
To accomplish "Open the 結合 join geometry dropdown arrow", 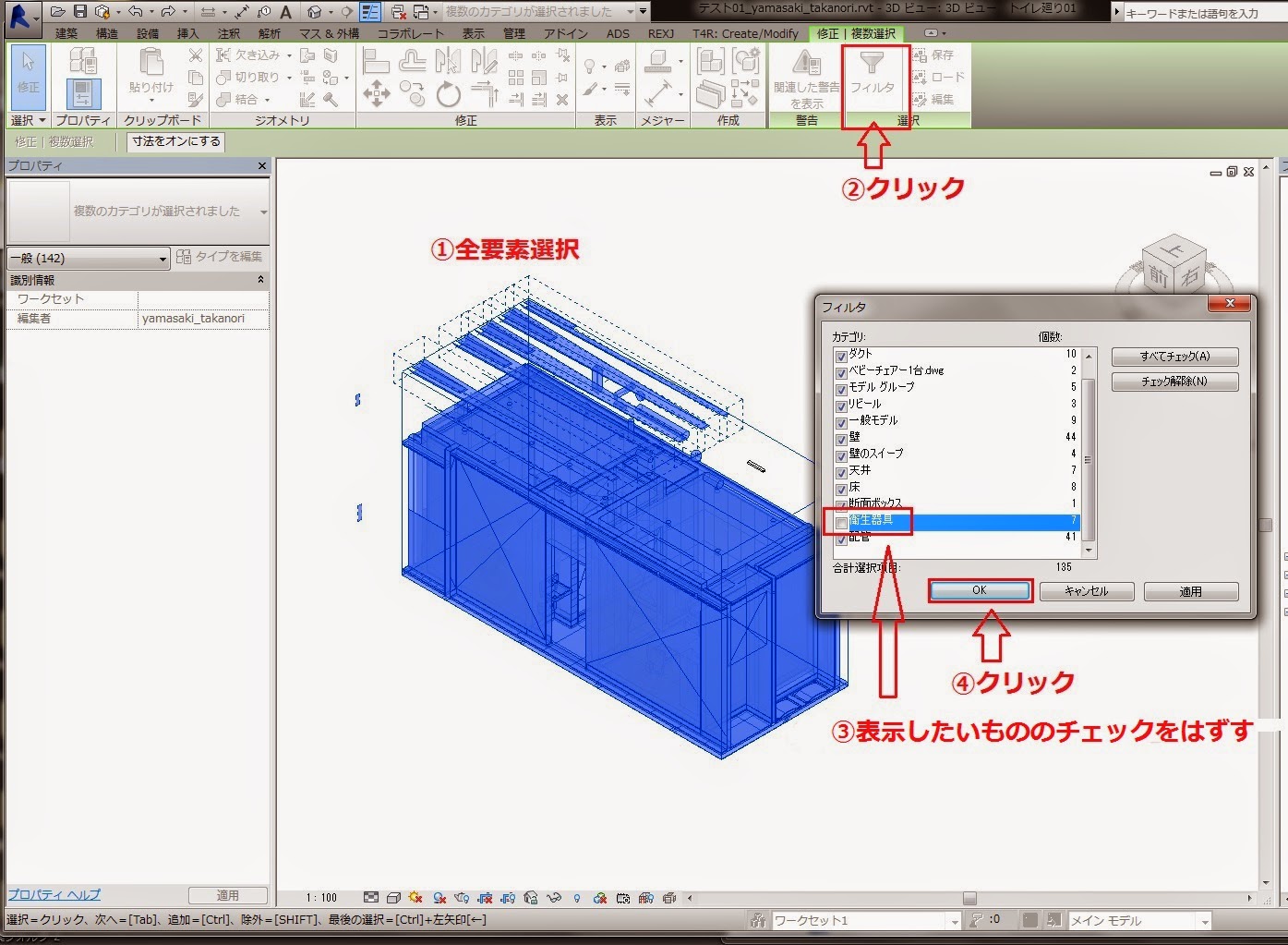I will (x=268, y=100).
